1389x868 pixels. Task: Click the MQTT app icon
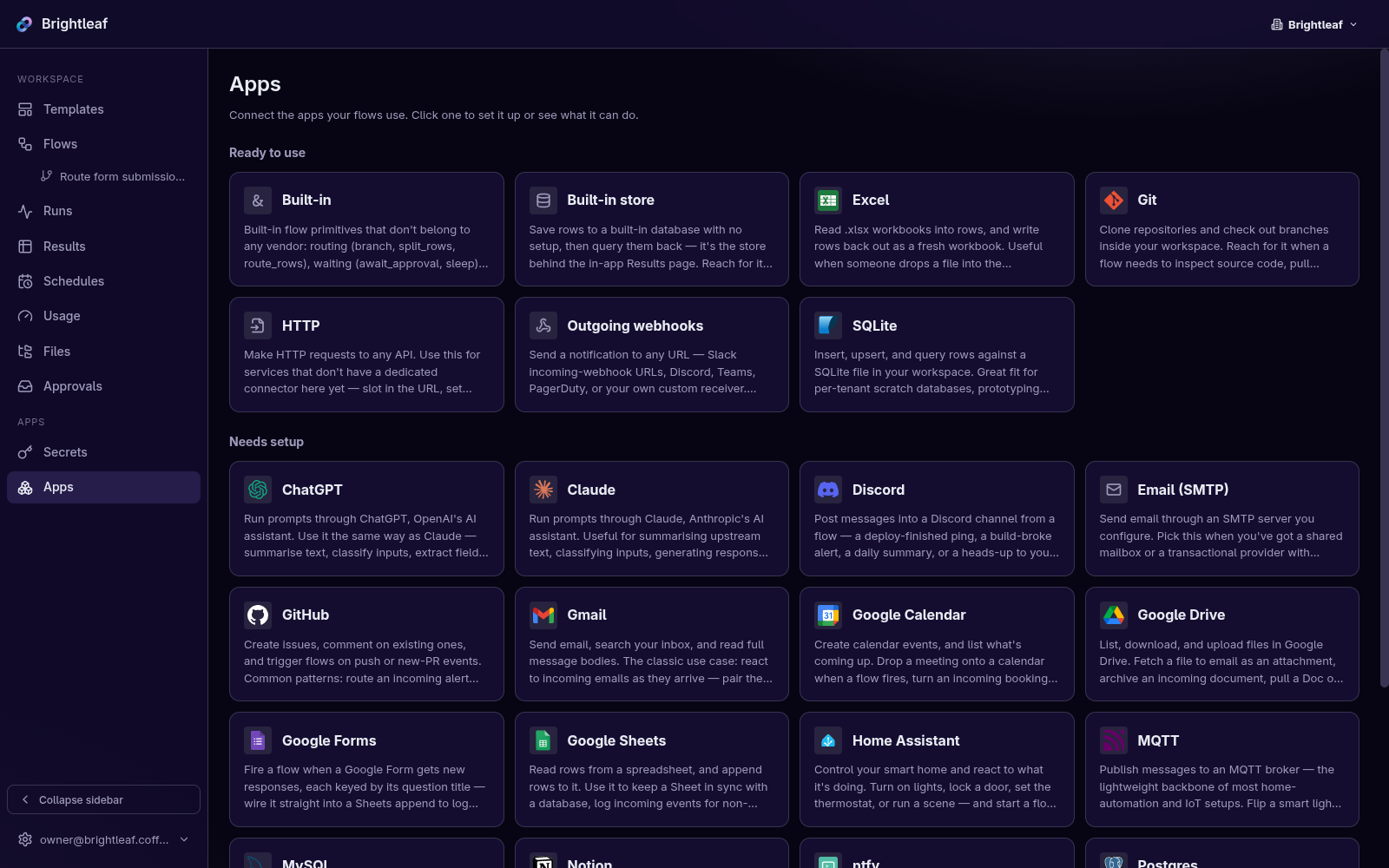(x=1114, y=740)
